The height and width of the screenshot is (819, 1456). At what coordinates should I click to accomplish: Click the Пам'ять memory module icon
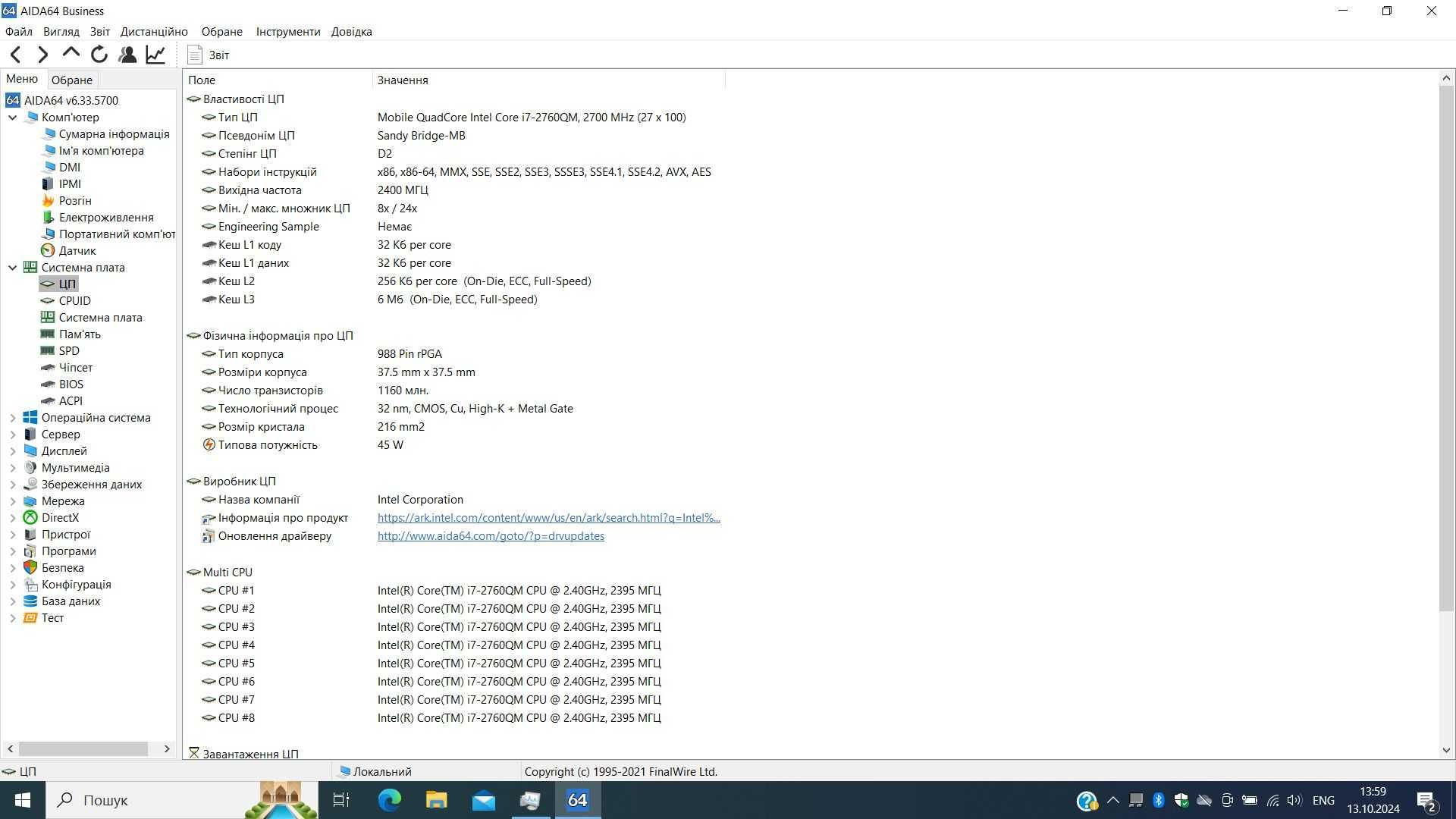point(48,334)
